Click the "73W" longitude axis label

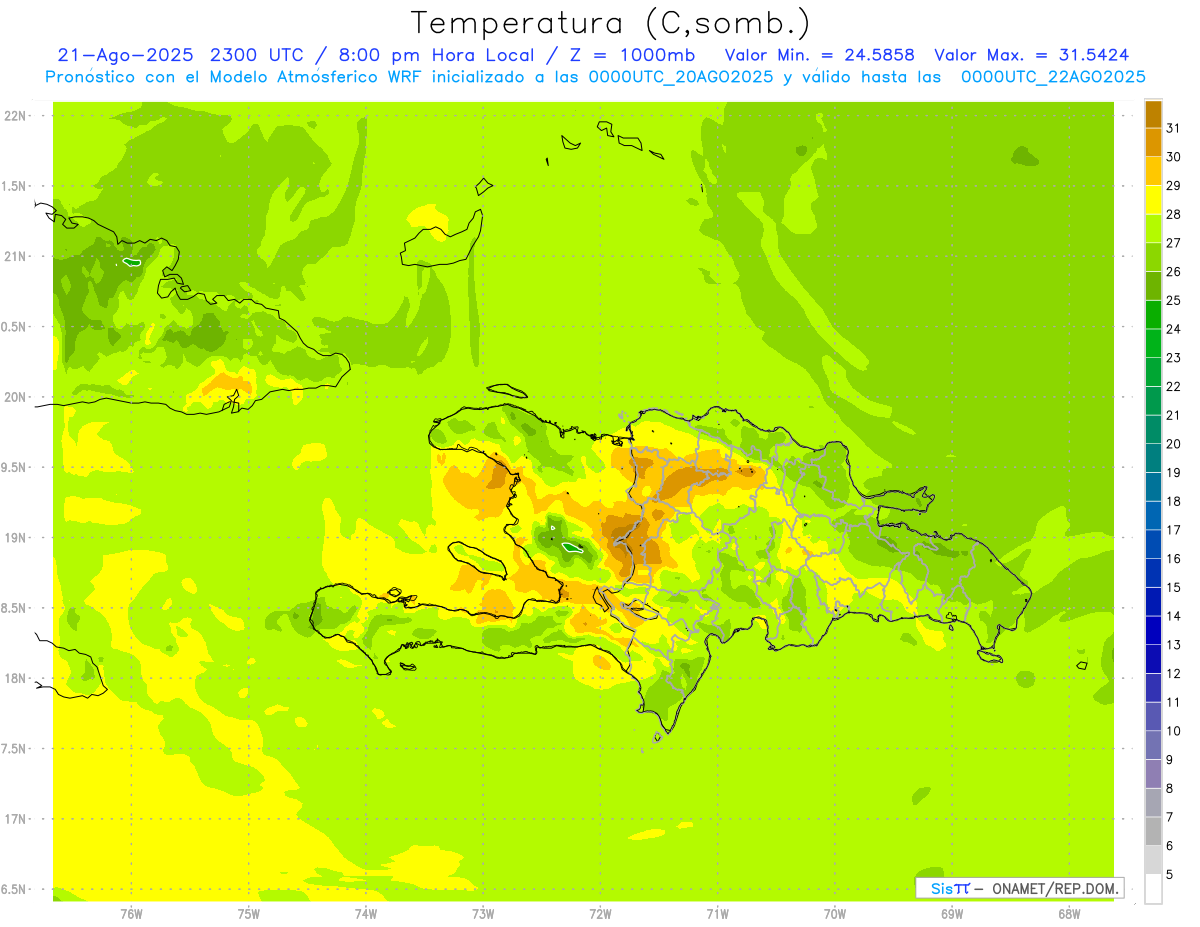[483, 913]
